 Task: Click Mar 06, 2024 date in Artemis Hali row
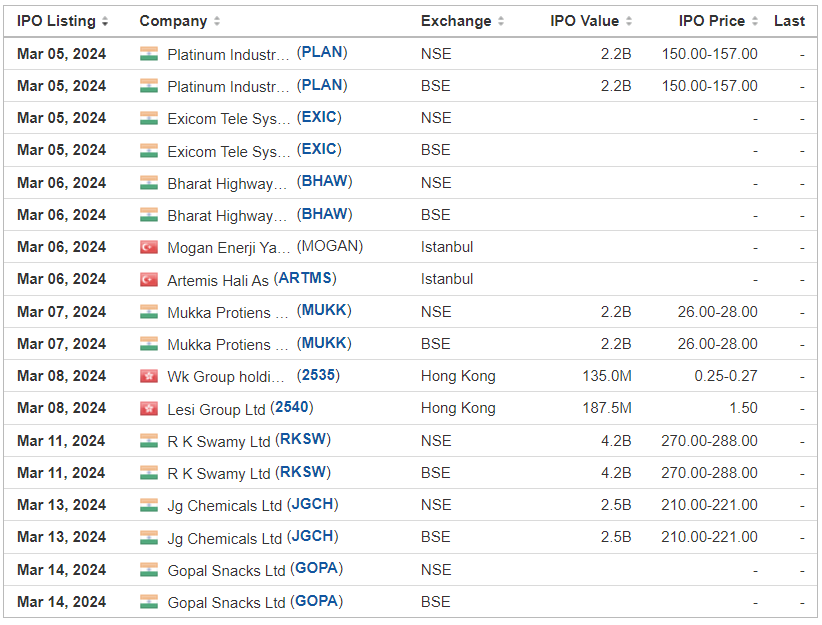click(61, 279)
